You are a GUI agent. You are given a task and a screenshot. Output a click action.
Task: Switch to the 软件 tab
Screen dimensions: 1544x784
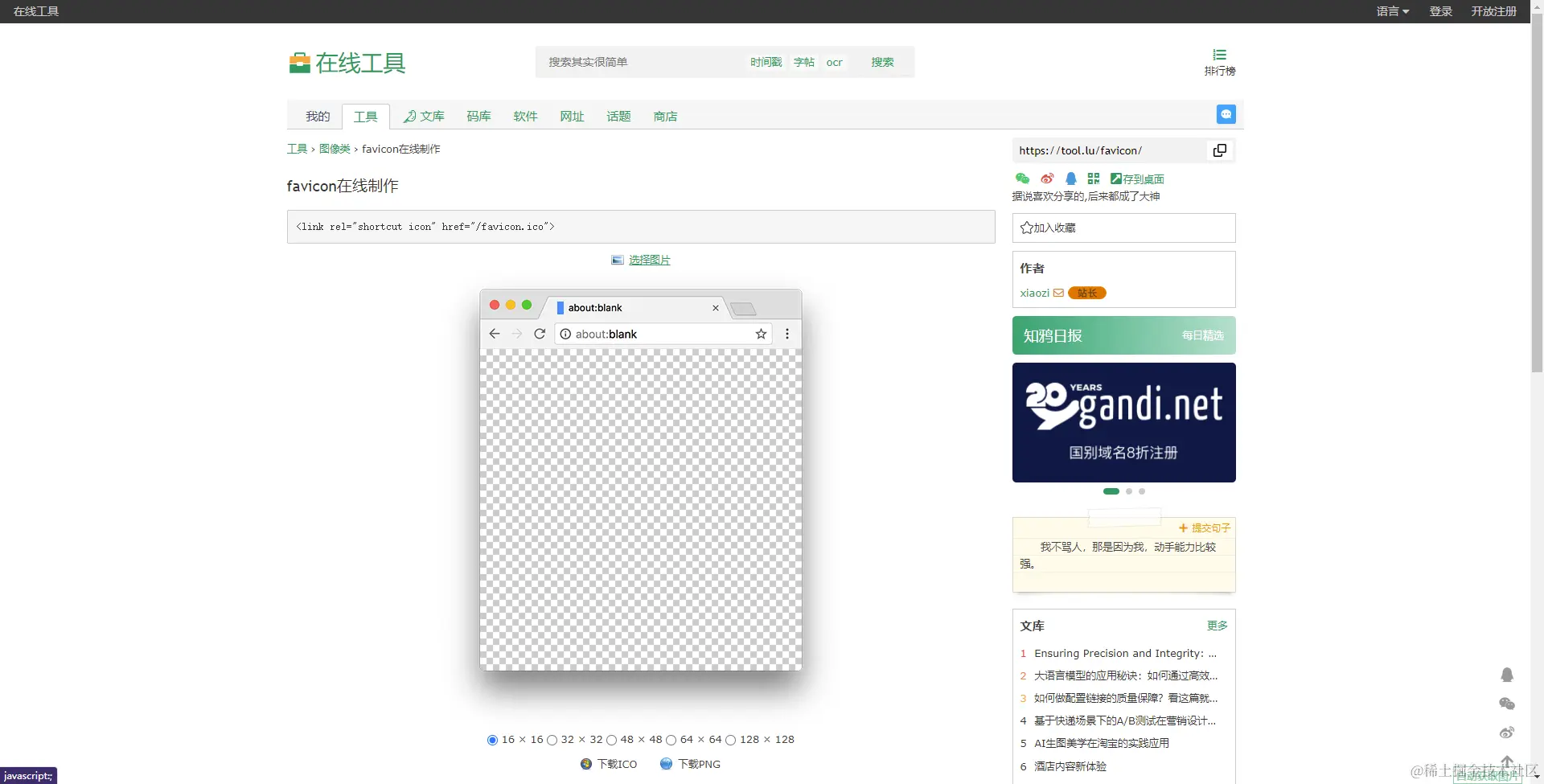pos(525,117)
